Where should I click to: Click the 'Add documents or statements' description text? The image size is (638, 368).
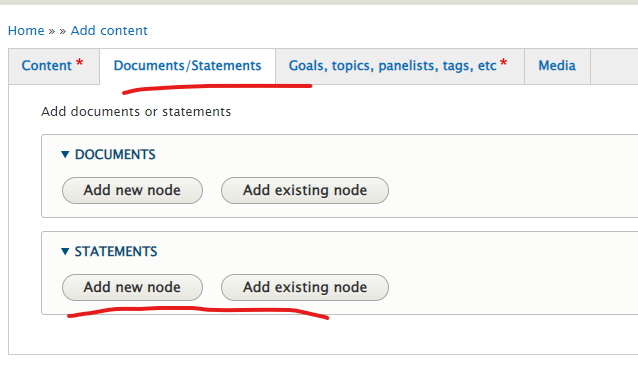(136, 112)
